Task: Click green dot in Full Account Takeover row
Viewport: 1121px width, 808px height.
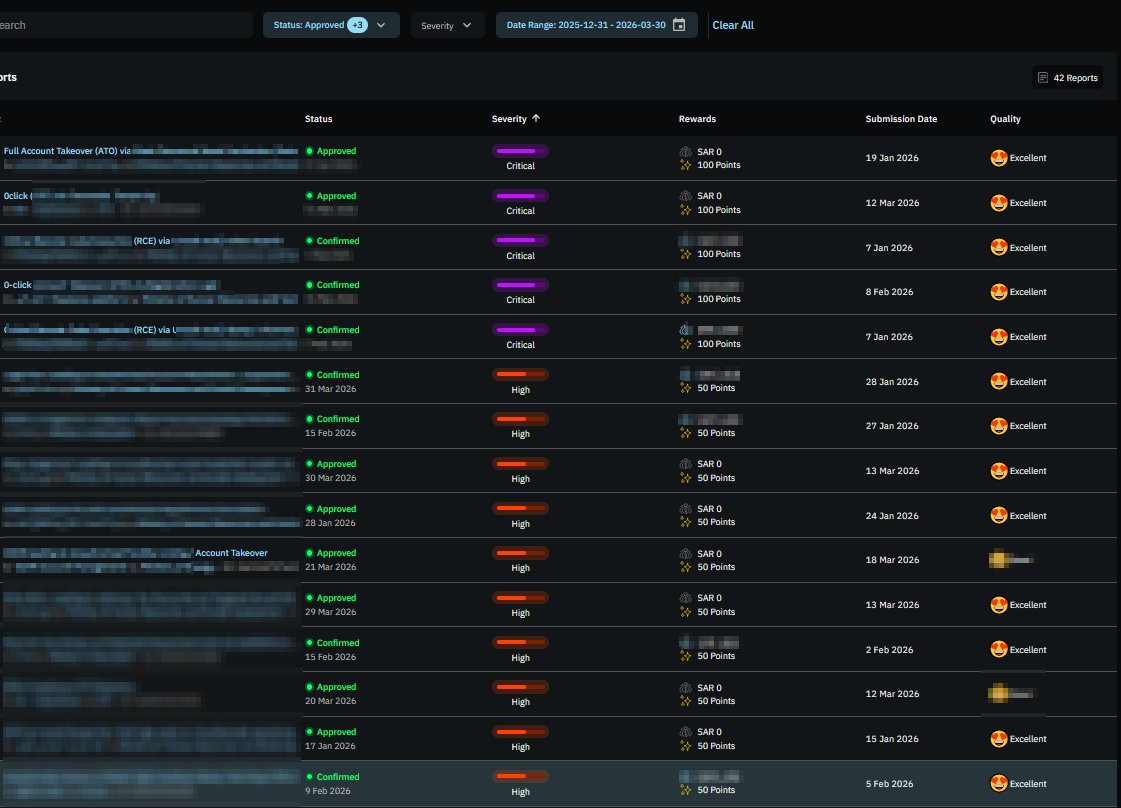Action: click(310, 151)
